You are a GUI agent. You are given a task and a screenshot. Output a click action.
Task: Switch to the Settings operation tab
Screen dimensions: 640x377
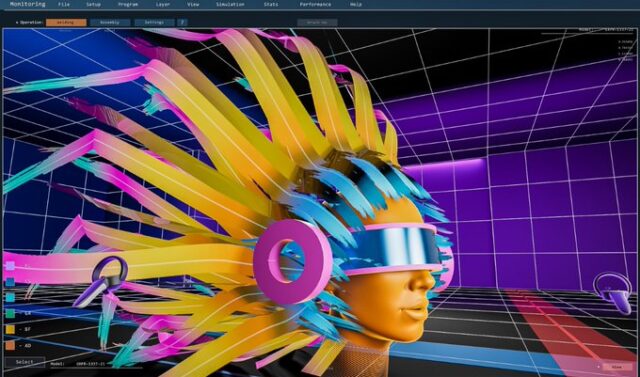point(154,22)
